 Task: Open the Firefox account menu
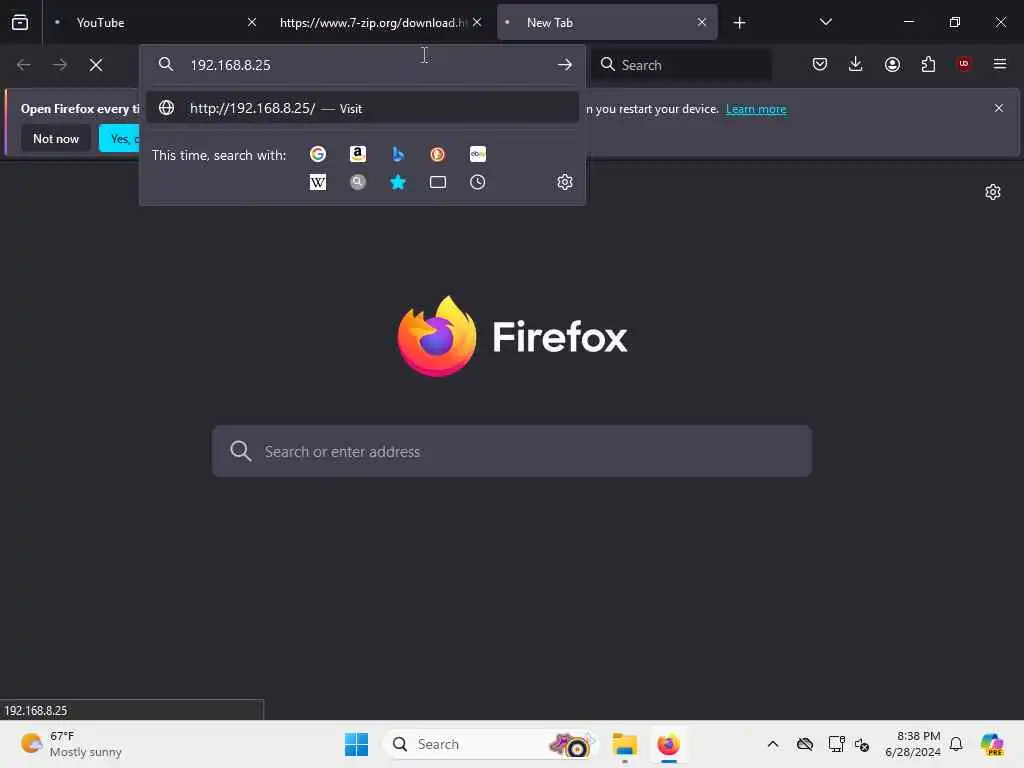click(x=892, y=65)
